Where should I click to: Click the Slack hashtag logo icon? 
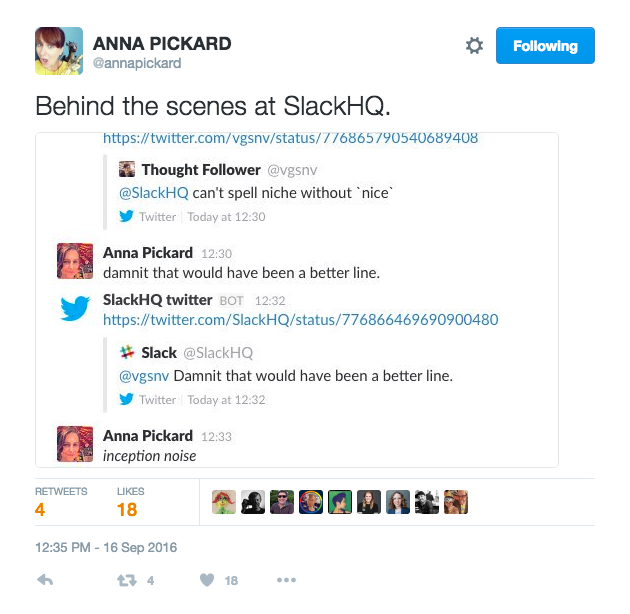tap(127, 352)
